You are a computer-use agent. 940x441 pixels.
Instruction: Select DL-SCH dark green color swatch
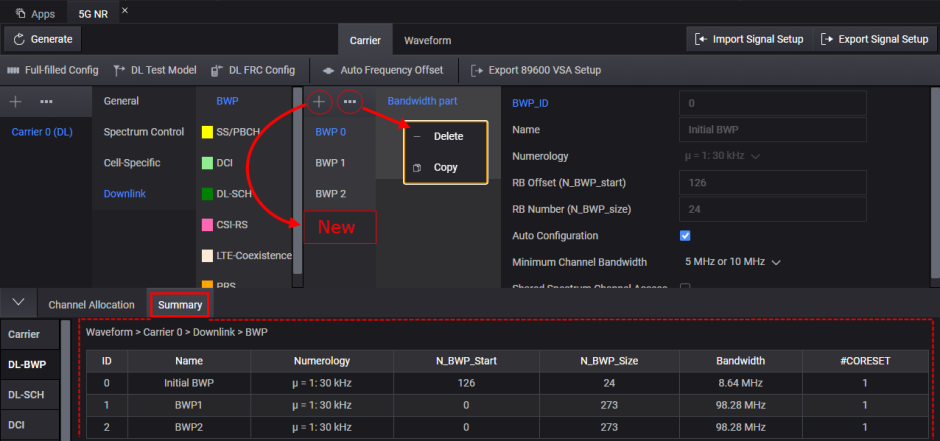coord(207,194)
